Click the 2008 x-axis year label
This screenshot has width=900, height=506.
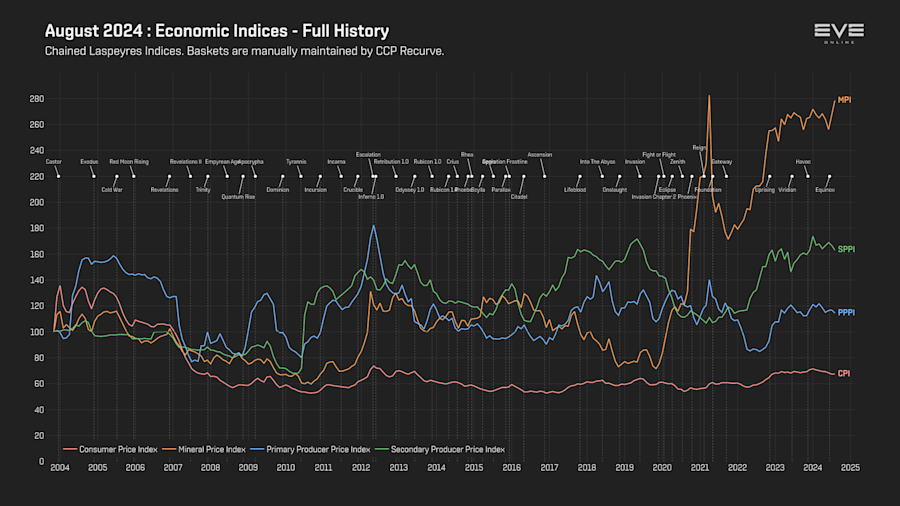210,468
